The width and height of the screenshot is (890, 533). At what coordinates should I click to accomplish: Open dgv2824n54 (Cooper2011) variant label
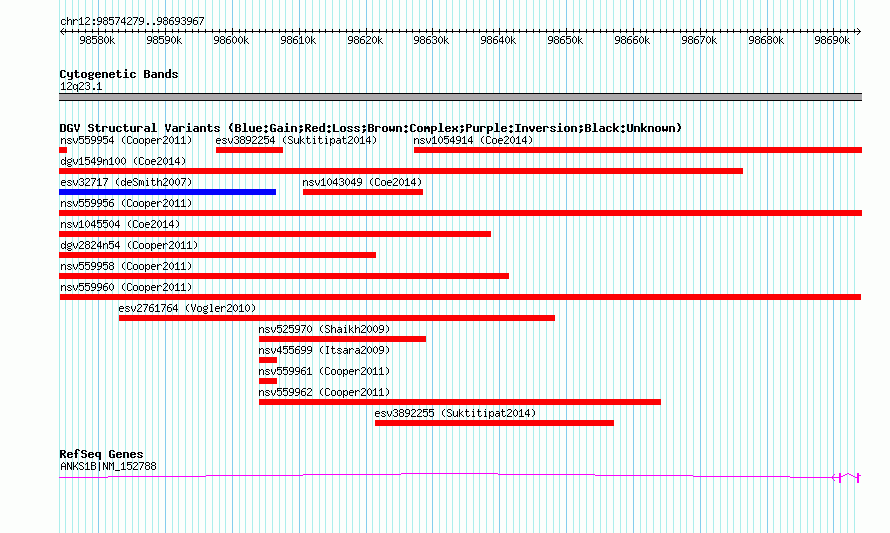(x=129, y=245)
